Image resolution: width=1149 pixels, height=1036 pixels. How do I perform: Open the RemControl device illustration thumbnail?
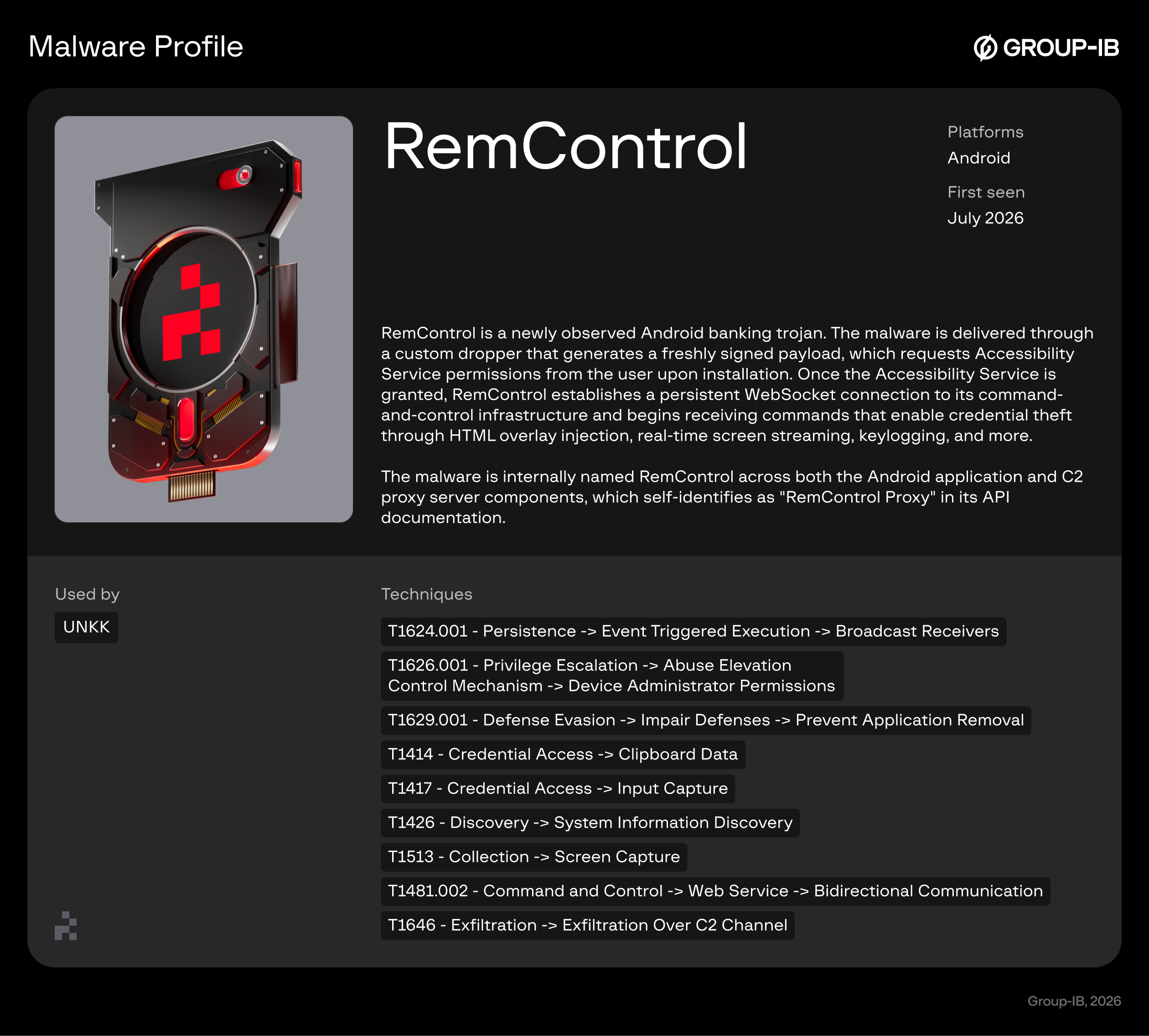(204, 320)
